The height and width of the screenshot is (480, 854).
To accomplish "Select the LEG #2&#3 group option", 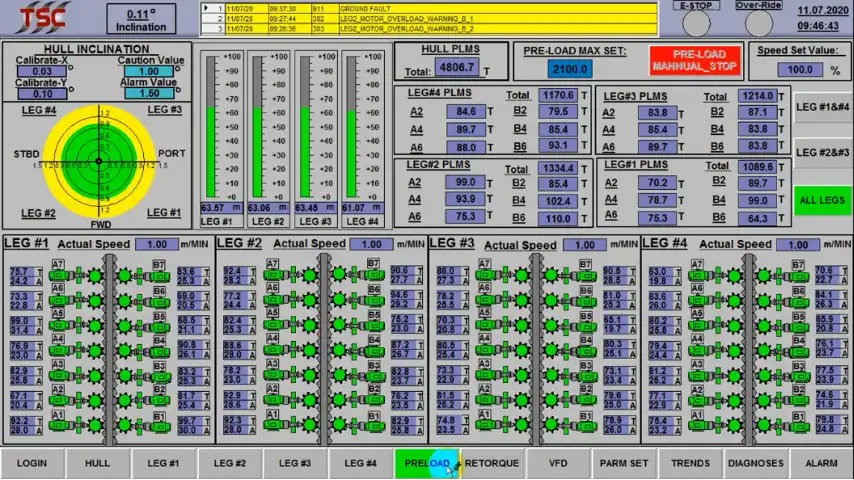I will coord(822,153).
